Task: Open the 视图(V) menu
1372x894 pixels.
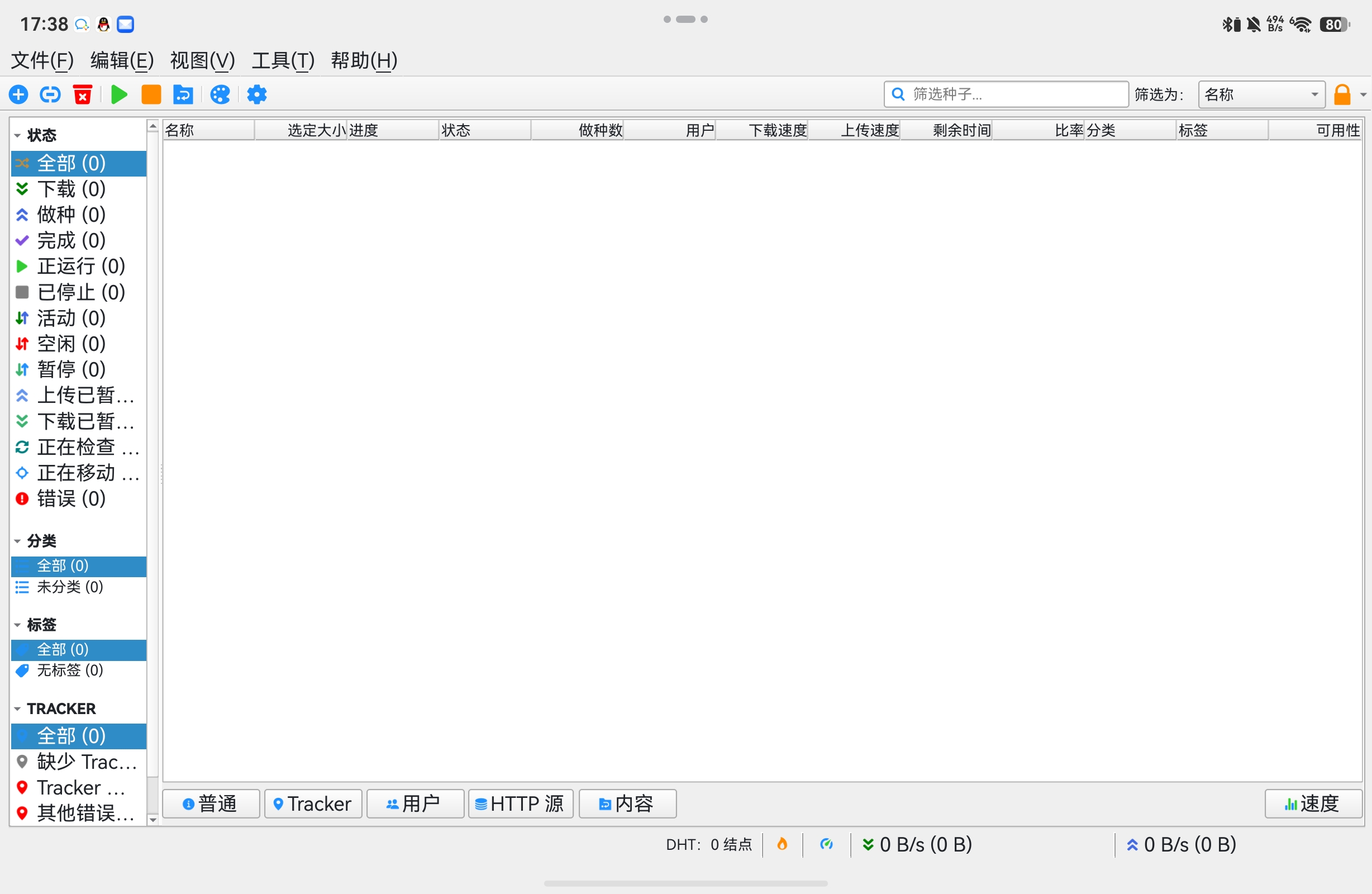Action: point(202,60)
